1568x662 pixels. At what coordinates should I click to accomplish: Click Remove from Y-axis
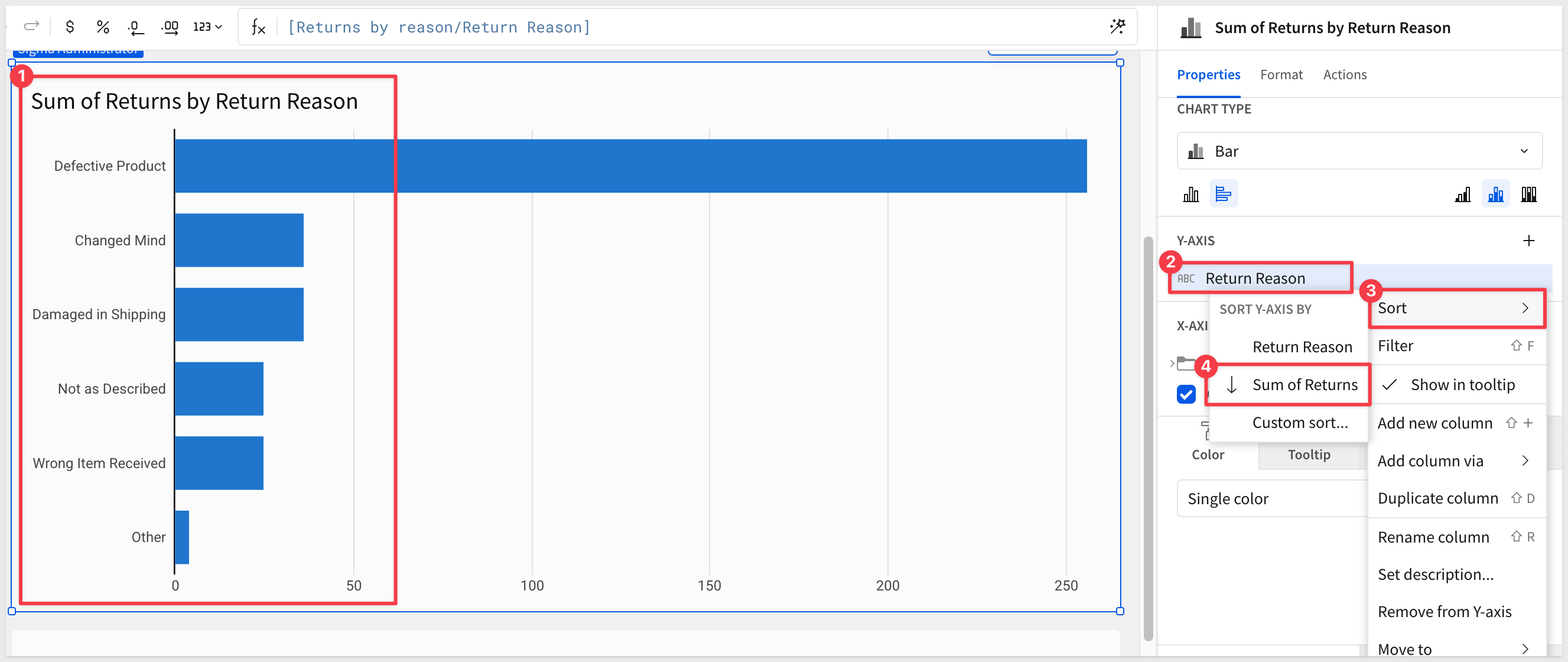click(1444, 611)
